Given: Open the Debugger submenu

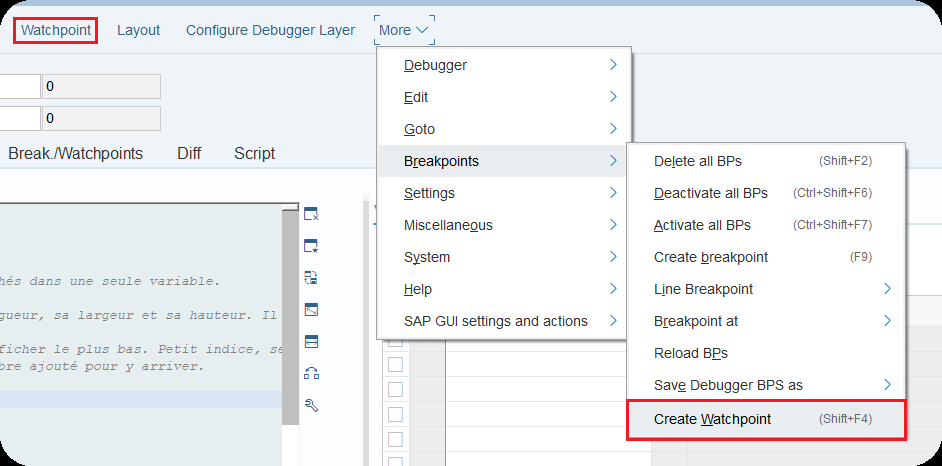Looking at the screenshot, I should pyautogui.click(x=503, y=65).
